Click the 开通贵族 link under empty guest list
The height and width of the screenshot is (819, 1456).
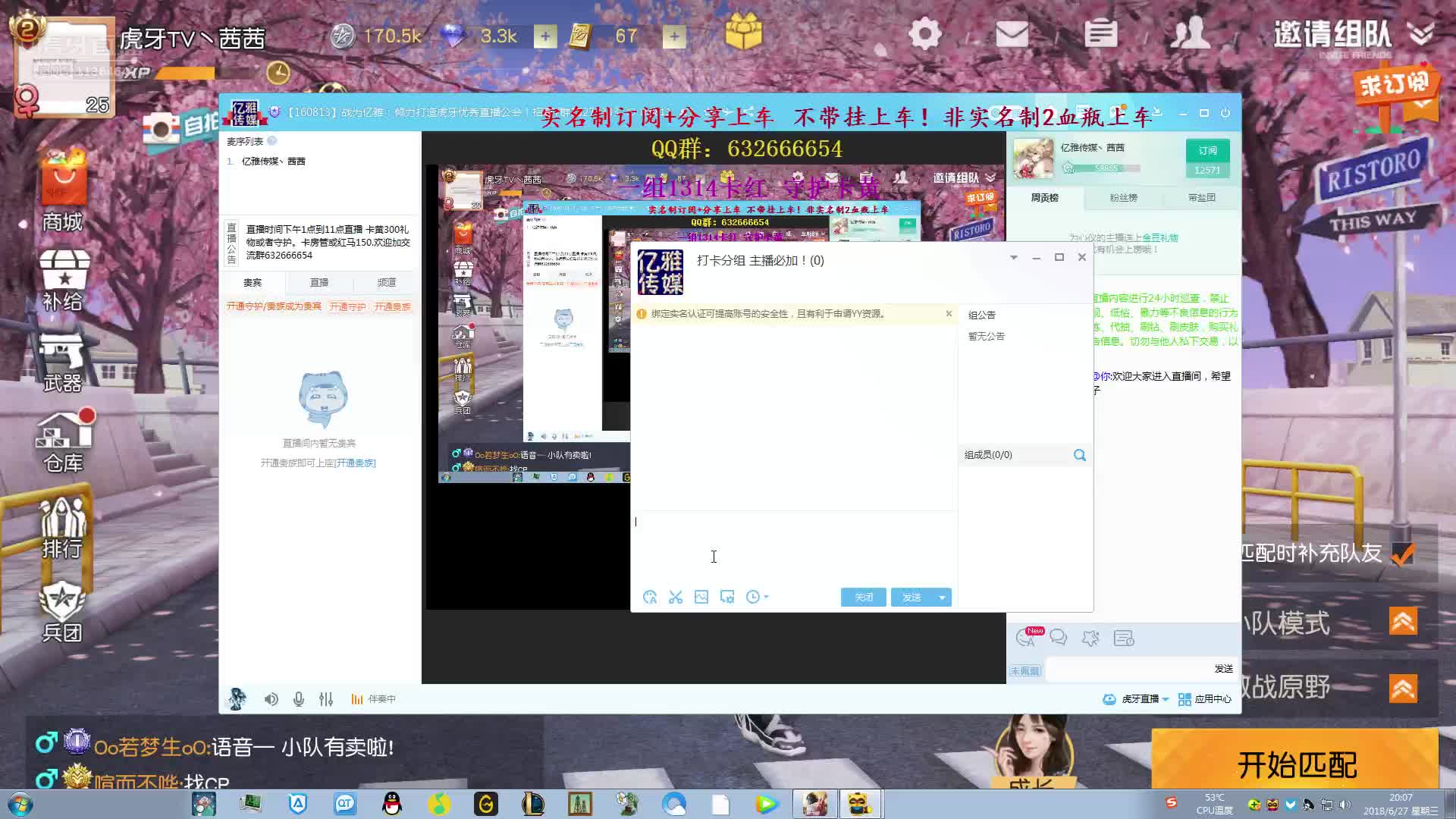(x=356, y=463)
